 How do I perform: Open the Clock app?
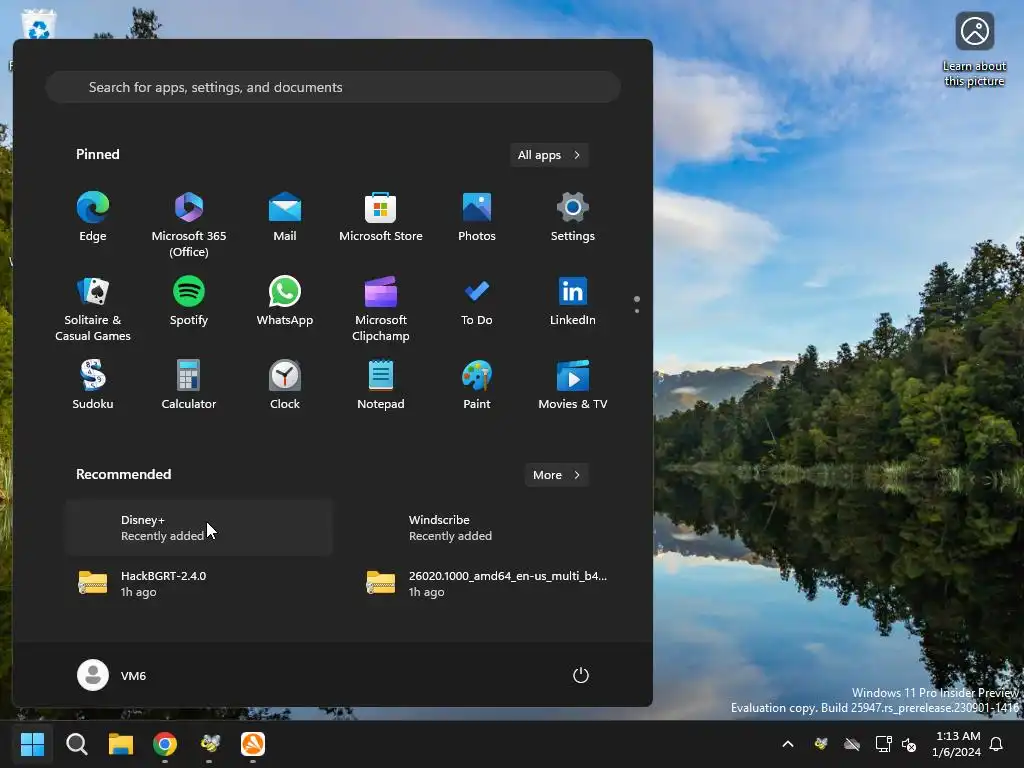285,385
